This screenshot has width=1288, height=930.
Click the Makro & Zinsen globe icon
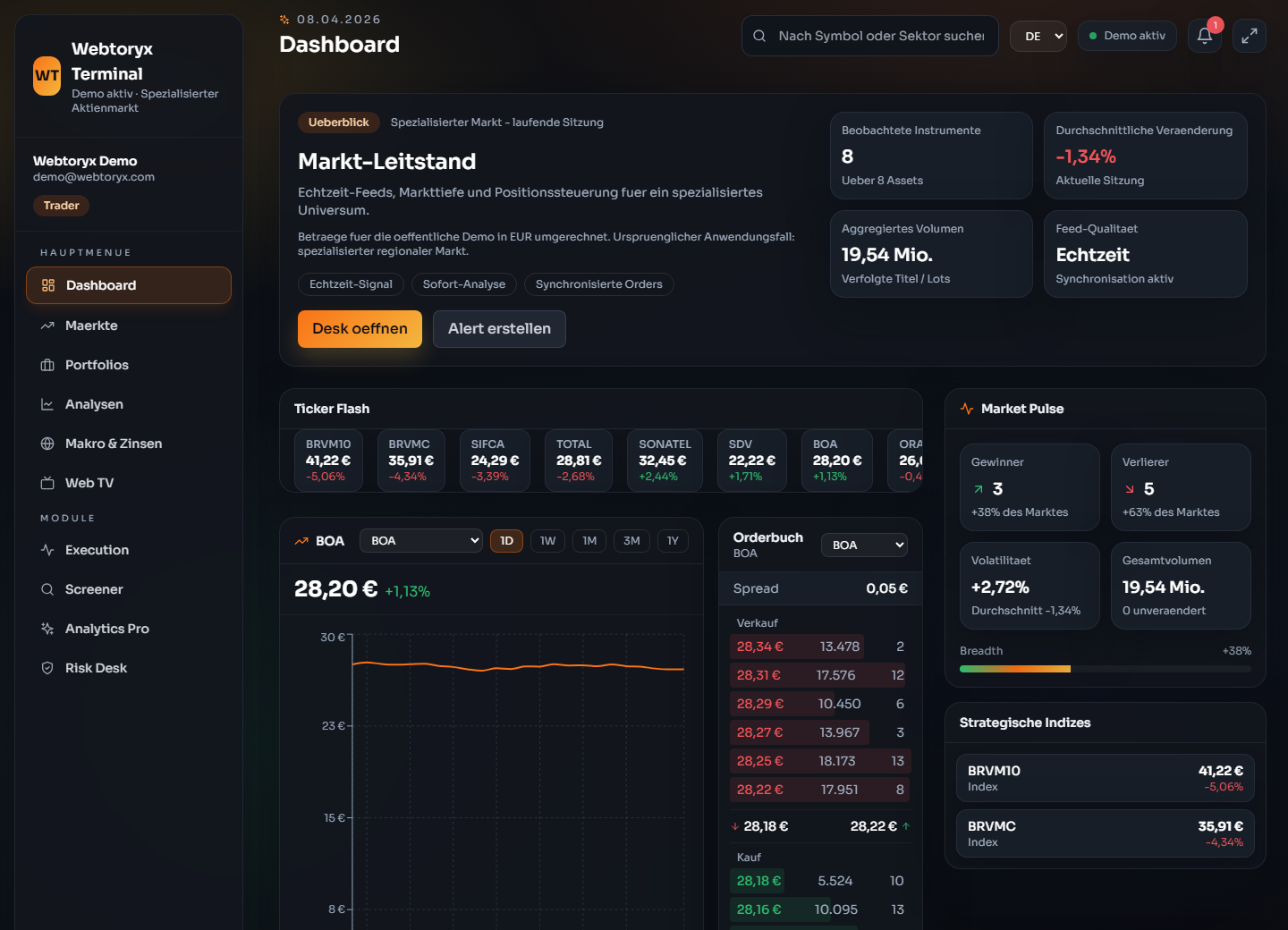47,444
